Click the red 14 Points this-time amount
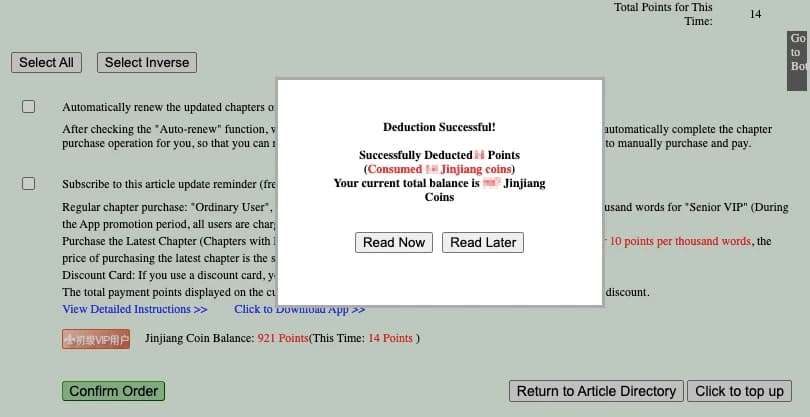The height and width of the screenshot is (417, 810). [390, 339]
